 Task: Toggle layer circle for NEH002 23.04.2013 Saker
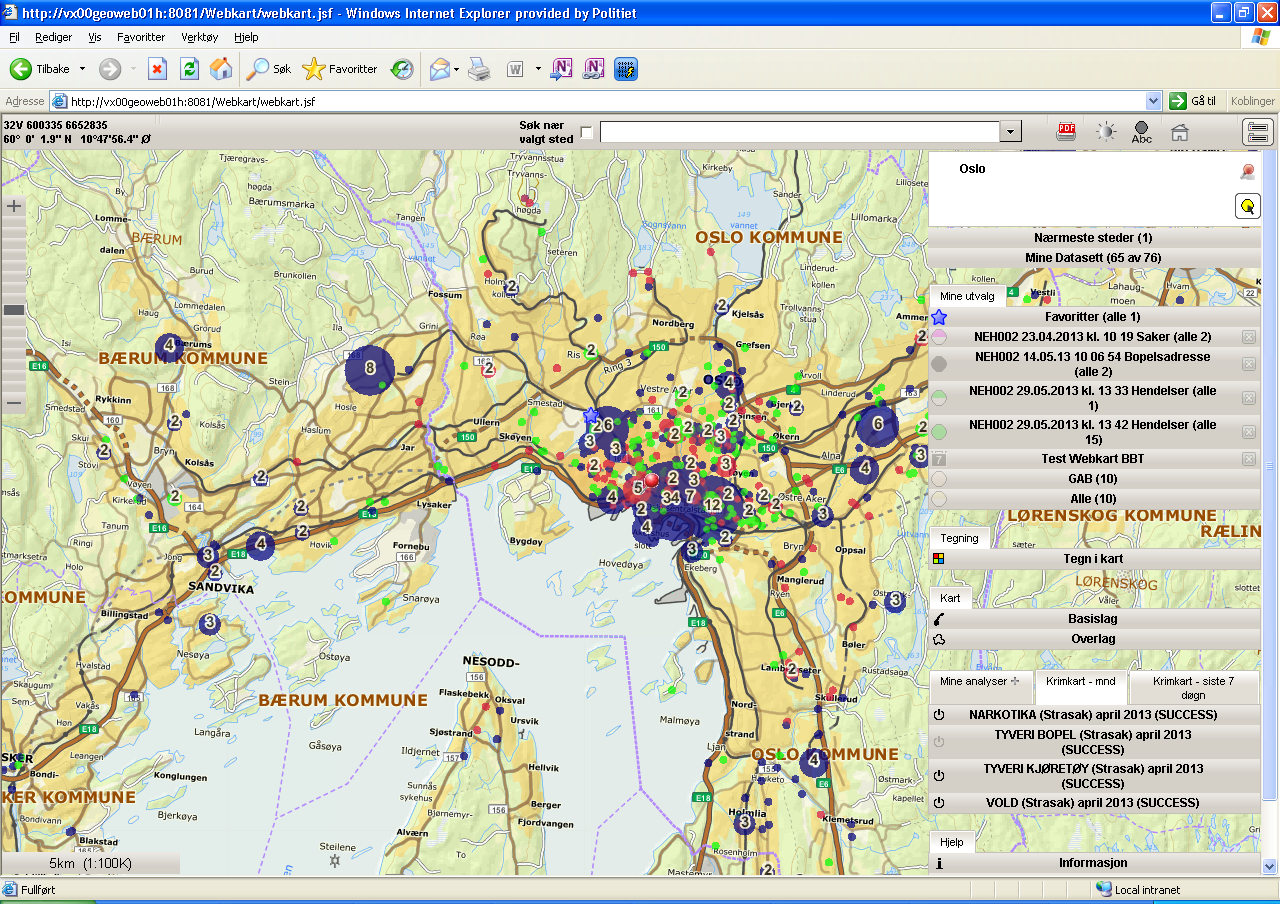point(939,337)
